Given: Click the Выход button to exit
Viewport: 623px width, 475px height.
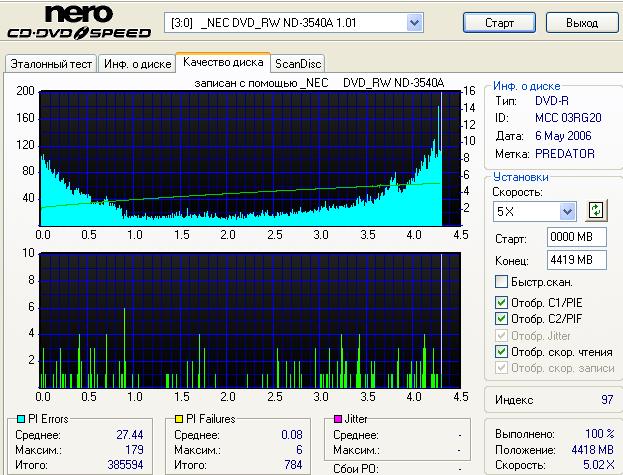Looking at the screenshot, I should [x=581, y=22].
